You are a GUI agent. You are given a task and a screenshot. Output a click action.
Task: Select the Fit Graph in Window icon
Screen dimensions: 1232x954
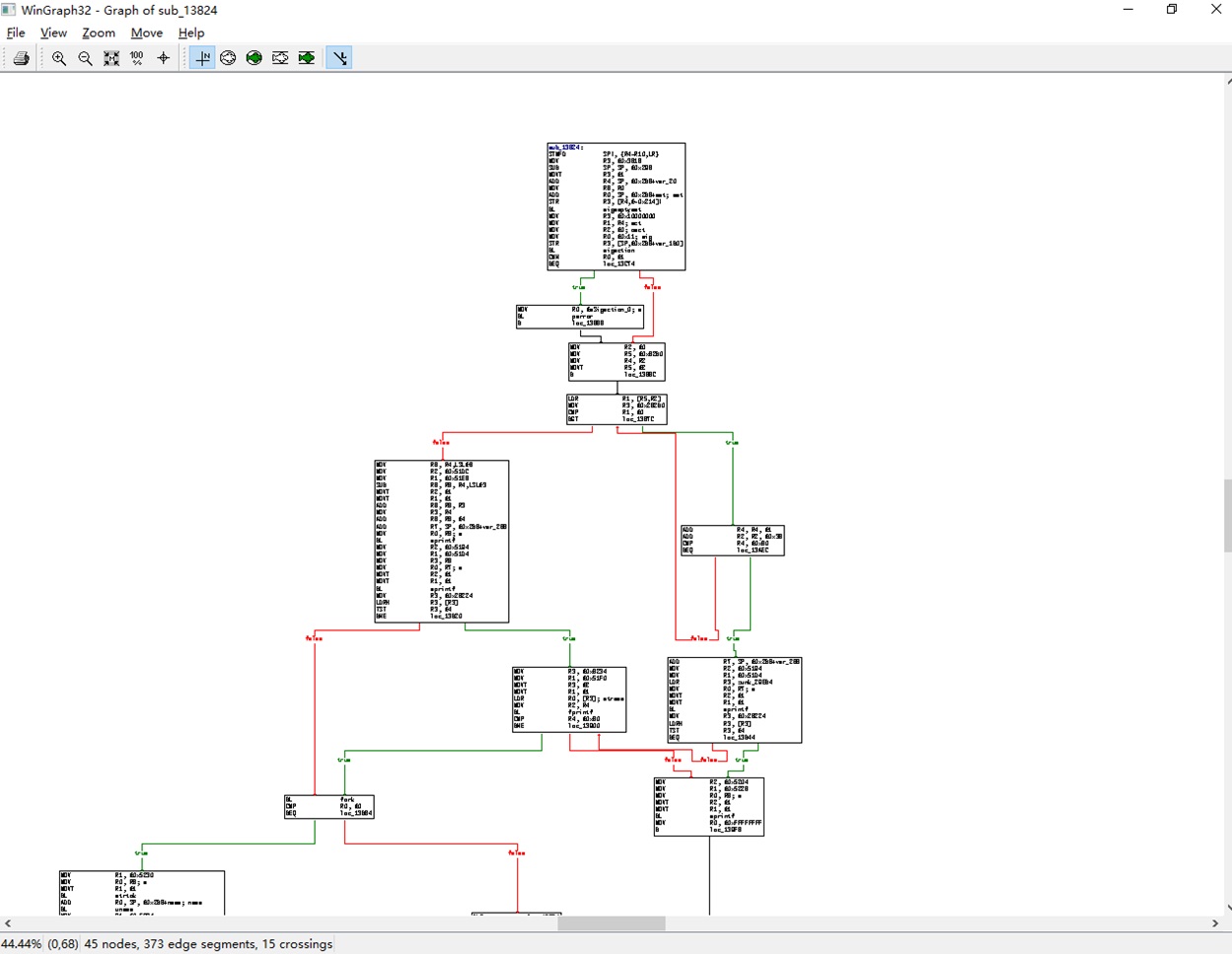[x=110, y=57]
